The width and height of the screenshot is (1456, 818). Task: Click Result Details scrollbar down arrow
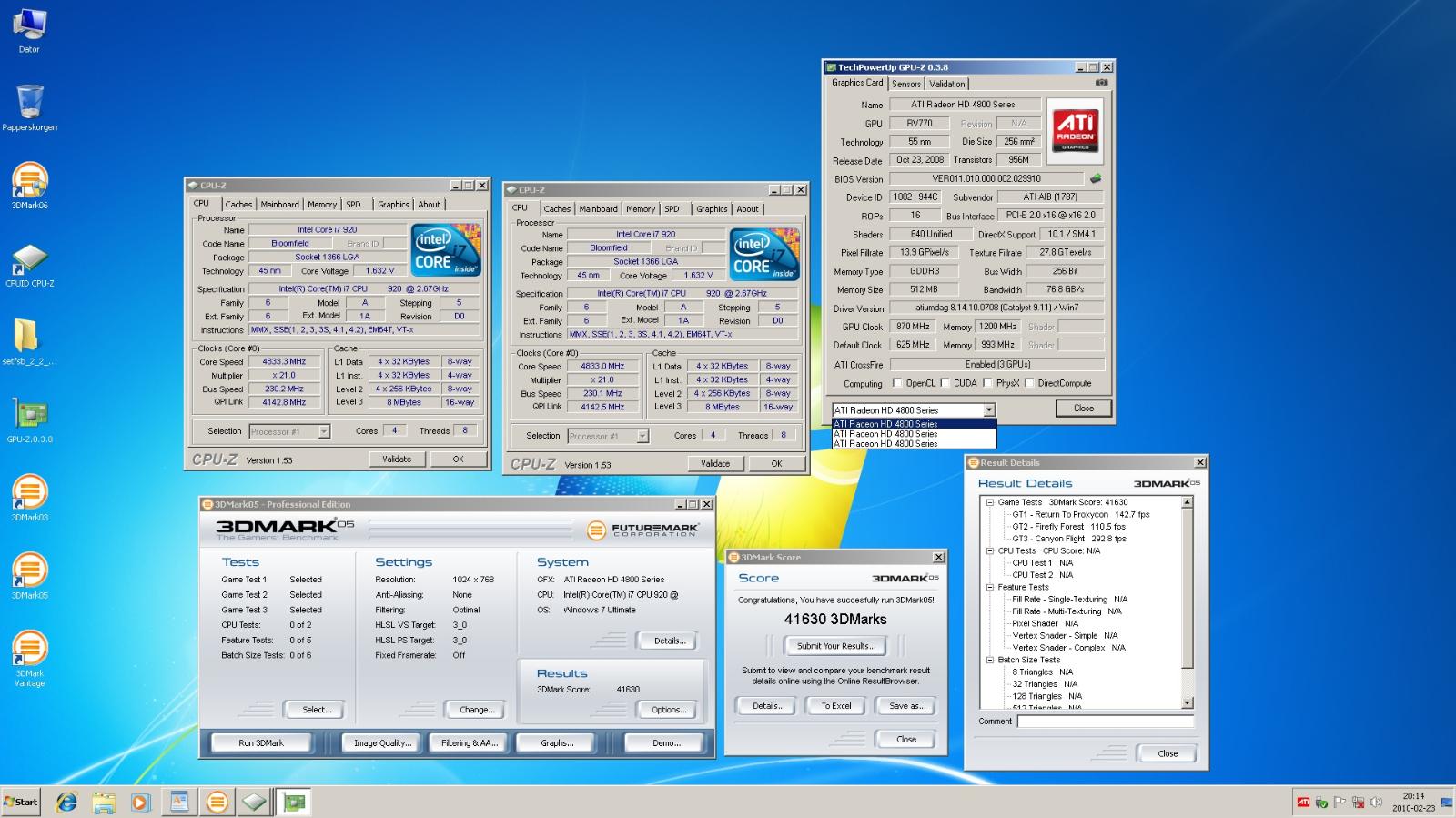coord(1187,702)
